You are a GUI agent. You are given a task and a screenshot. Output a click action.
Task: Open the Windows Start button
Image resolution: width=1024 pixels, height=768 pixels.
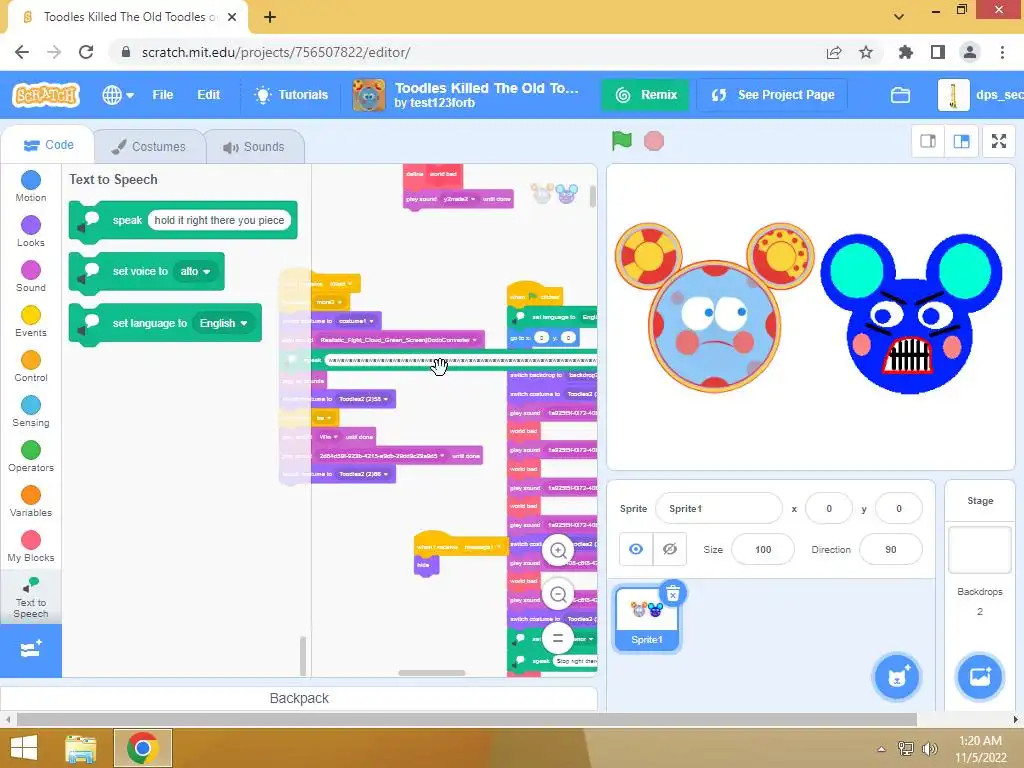click(x=24, y=748)
